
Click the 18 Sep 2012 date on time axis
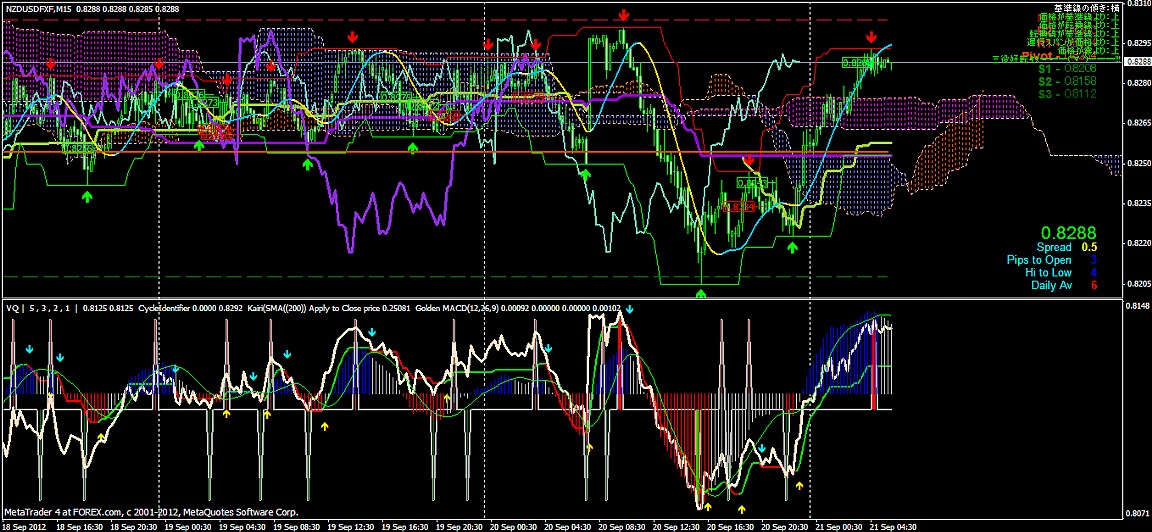24,525
